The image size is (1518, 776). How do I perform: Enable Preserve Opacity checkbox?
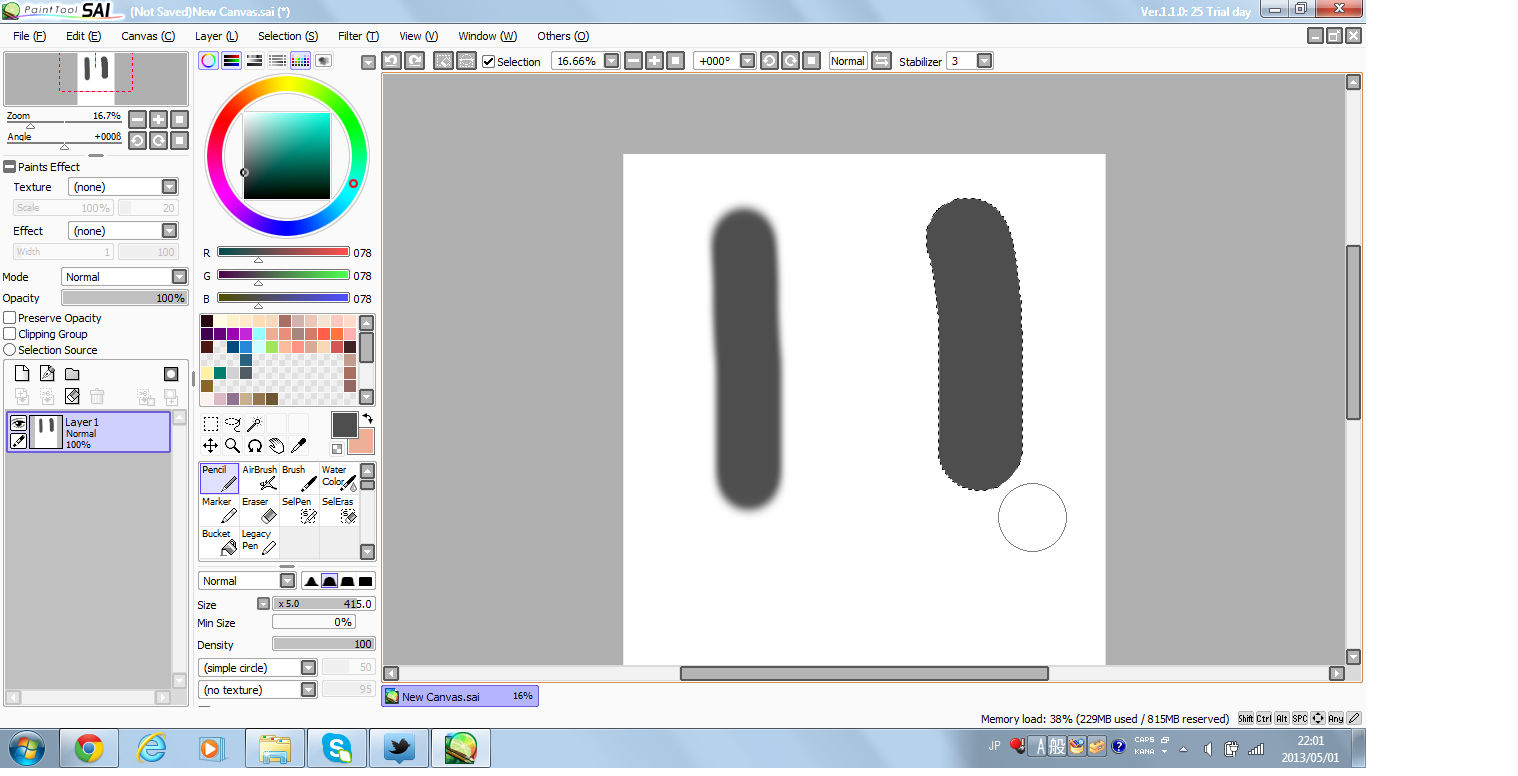(x=10, y=318)
